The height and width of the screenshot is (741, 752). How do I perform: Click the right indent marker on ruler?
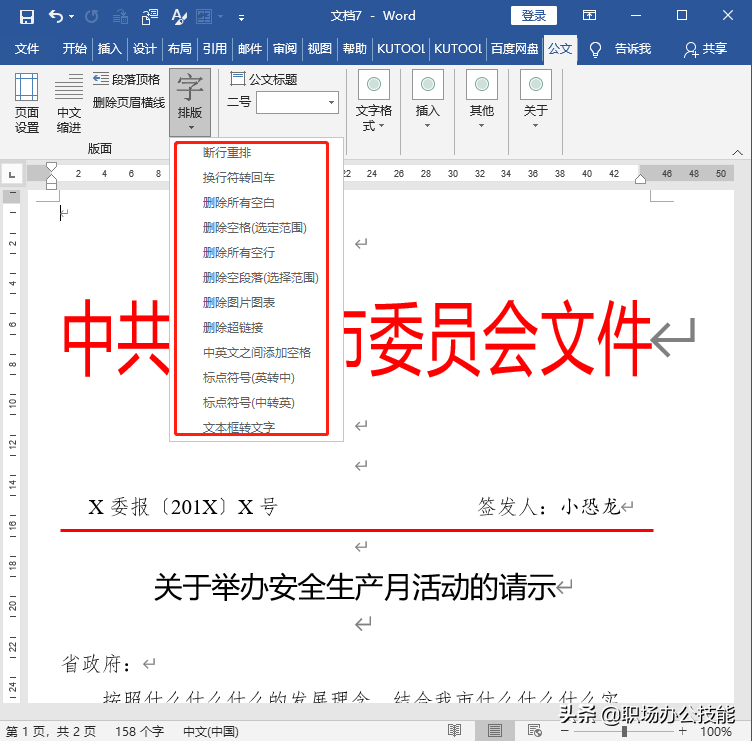point(640,179)
